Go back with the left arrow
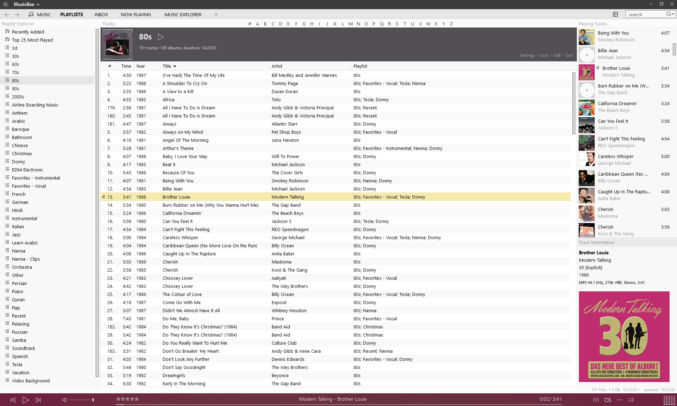 point(7,15)
